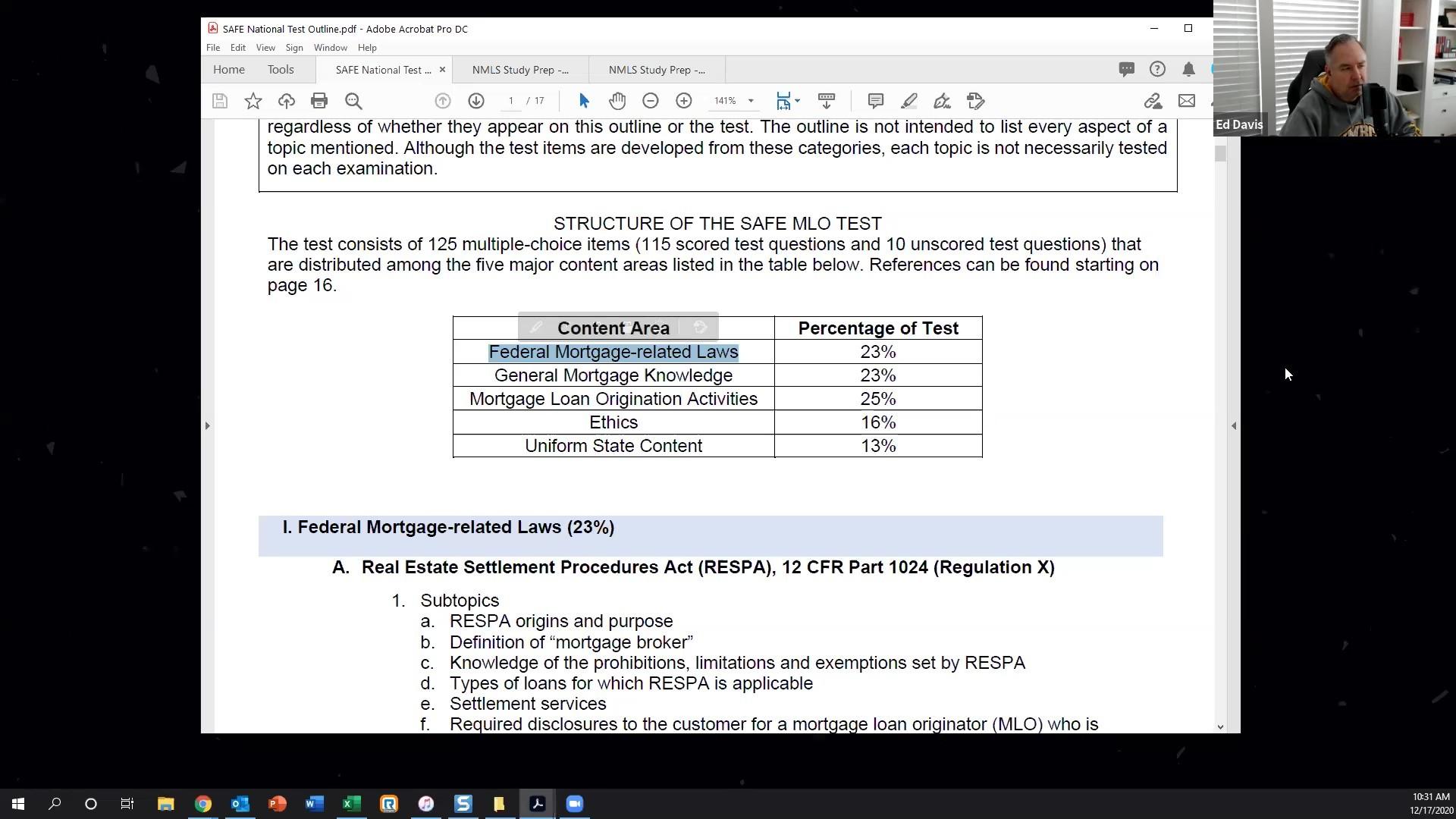
Task: Click the zoom out minus icon
Action: coord(650,101)
